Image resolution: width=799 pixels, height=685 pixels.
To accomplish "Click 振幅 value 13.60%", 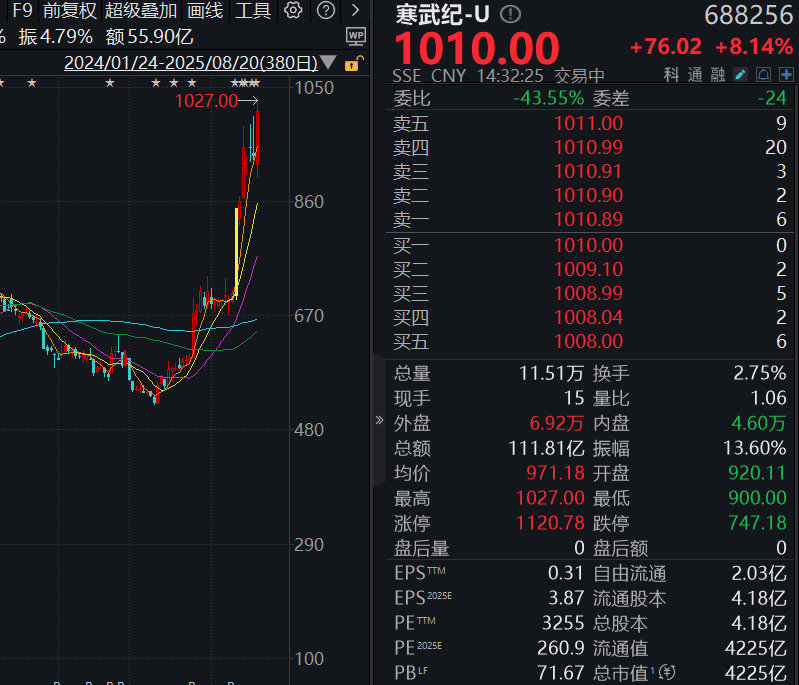I will pos(755,448).
